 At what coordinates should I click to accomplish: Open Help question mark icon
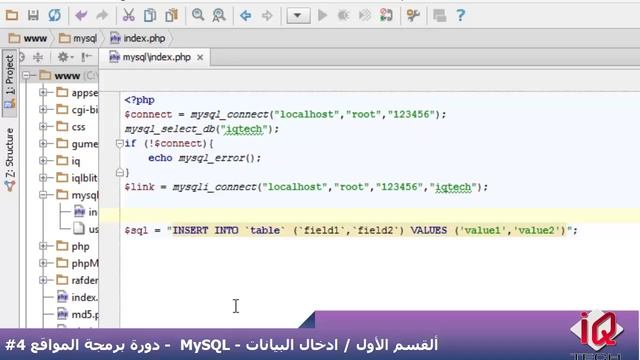click(461, 16)
